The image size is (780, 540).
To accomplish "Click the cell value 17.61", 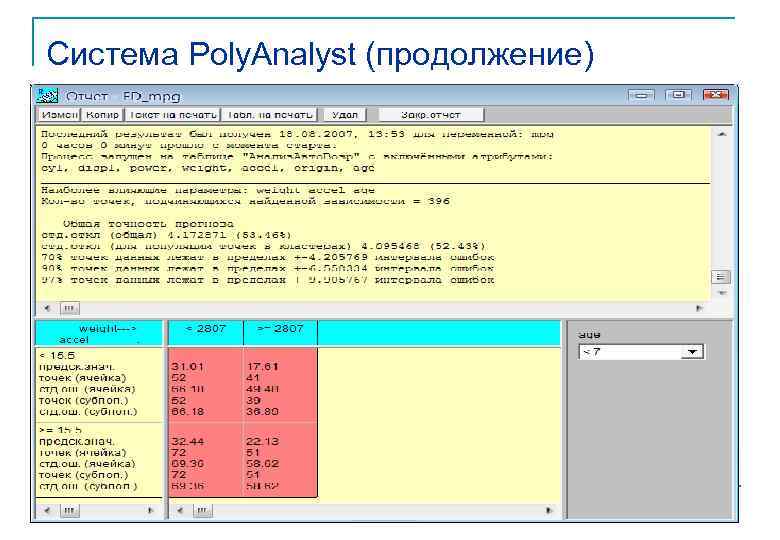I will [262, 366].
